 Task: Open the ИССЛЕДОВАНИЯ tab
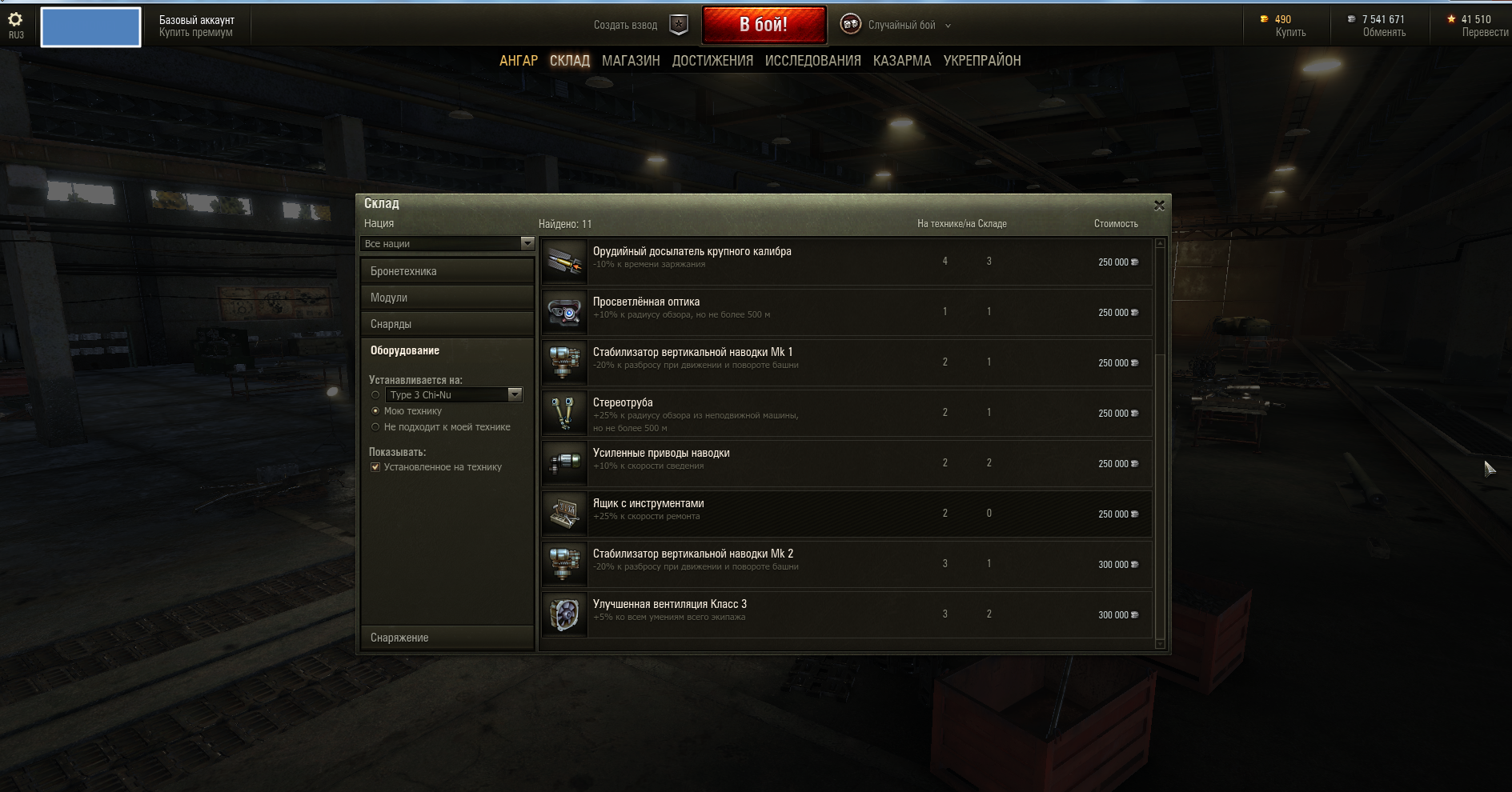click(813, 61)
